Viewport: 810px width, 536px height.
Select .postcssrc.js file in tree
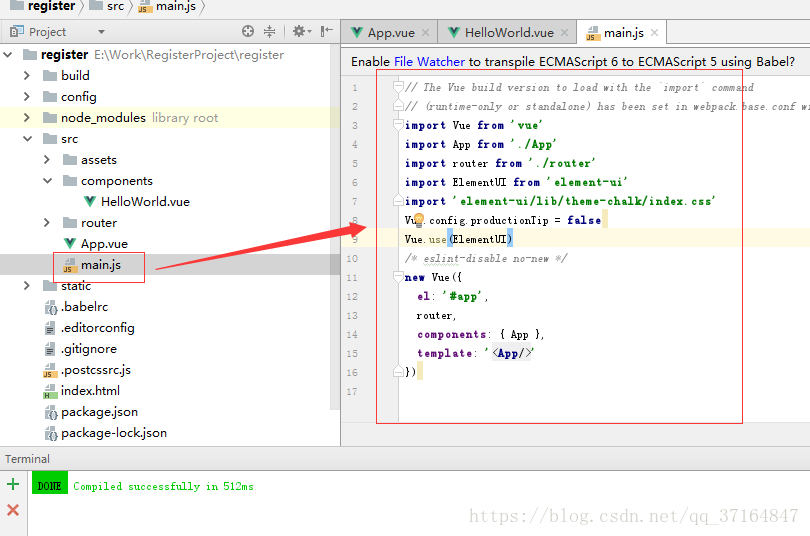[96, 370]
